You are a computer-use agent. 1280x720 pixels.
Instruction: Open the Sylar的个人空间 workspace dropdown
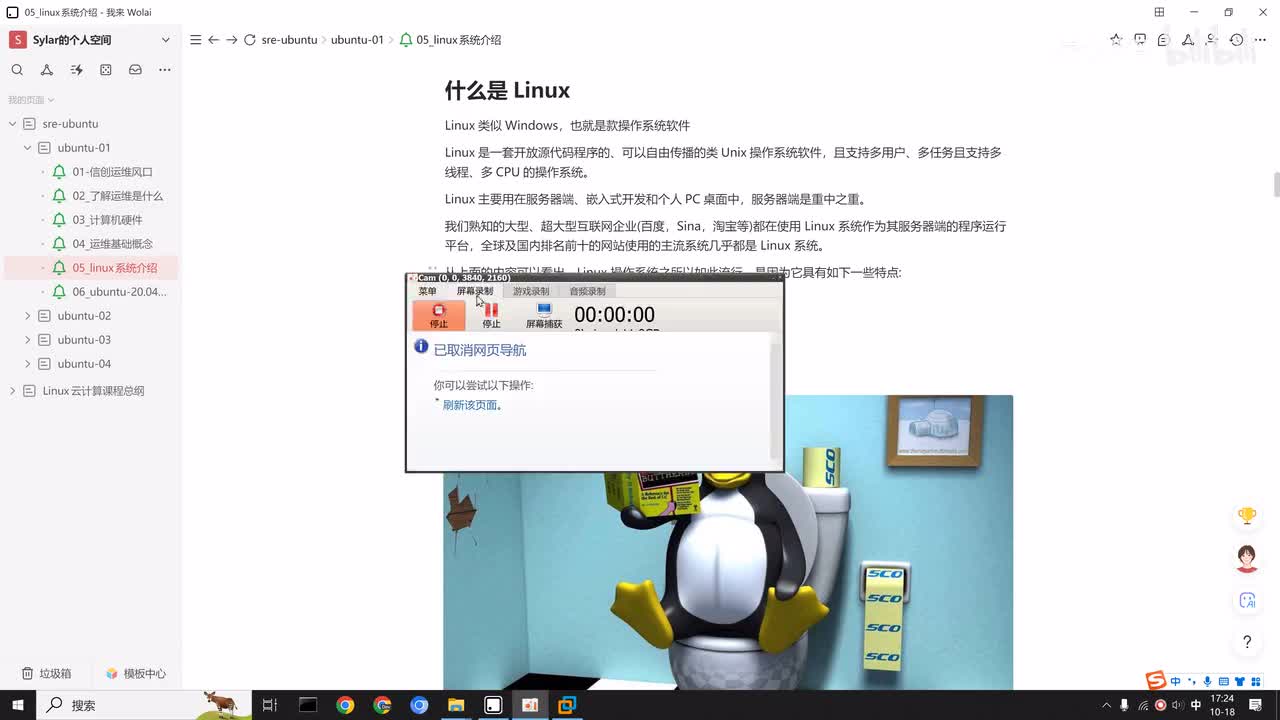point(90,40)
